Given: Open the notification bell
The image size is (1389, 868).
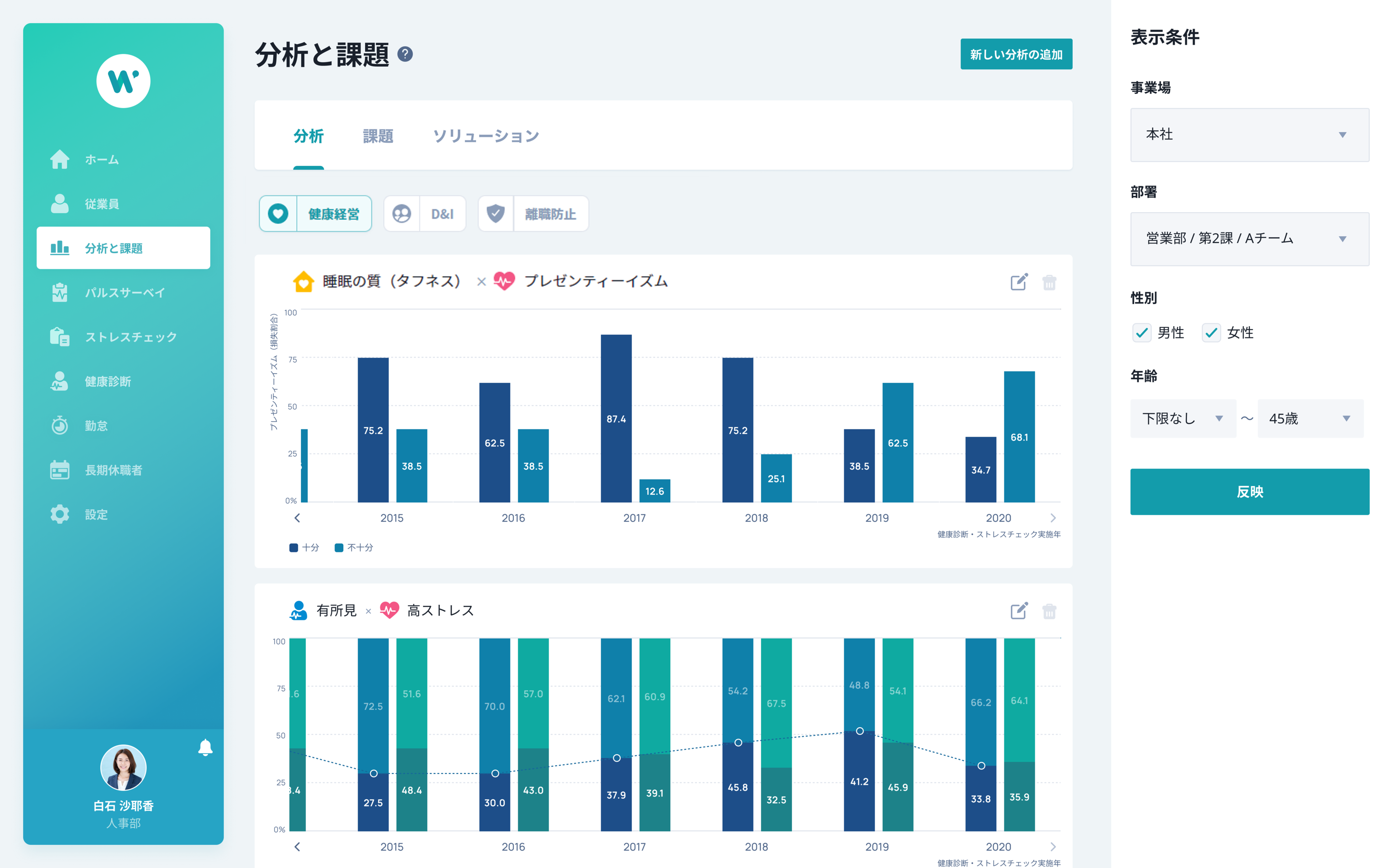Looking at the screenshot, I should (x=205, y=747).
